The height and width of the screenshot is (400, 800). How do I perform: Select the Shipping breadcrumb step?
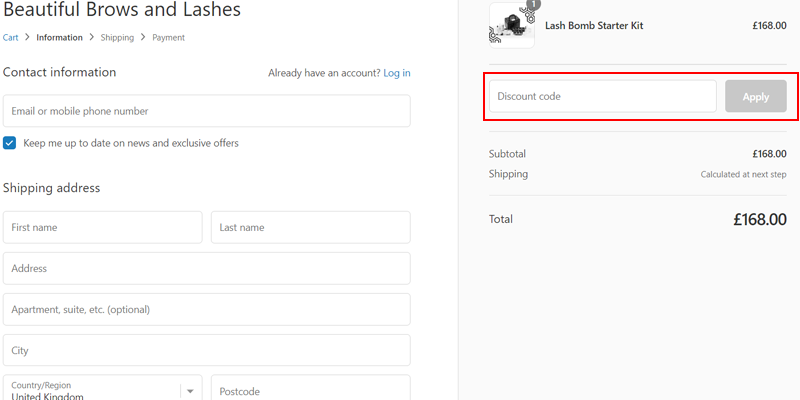[117, 38]
